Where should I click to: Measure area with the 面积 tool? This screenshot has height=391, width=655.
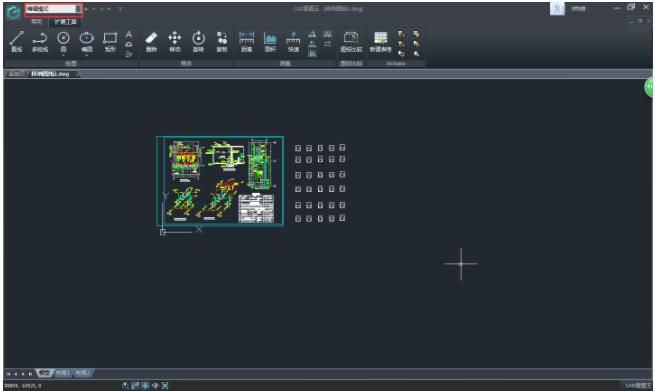[270, 41]
